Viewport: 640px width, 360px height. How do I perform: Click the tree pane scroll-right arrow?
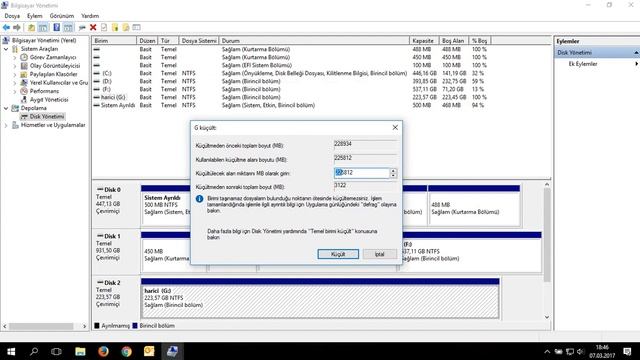click(x=84, y=326)
